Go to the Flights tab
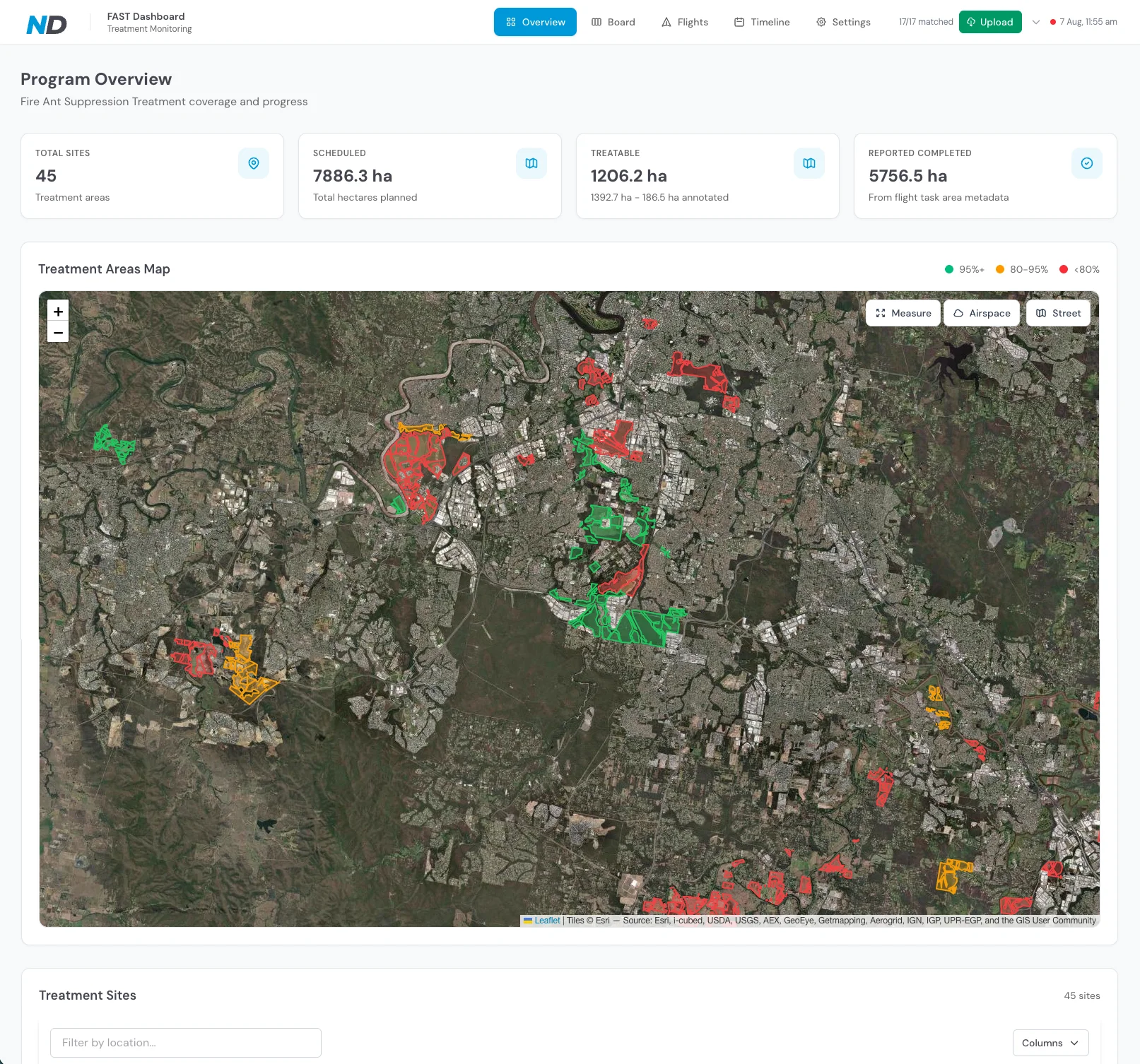Viewport: 1140px width, 1064px height. click(684, 22)
